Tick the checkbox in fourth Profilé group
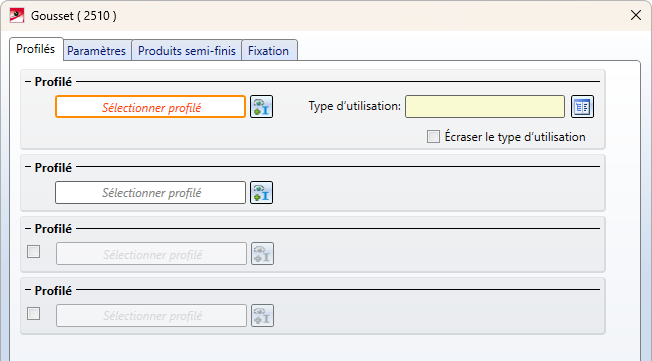652x361 pixels. point(34,314)
